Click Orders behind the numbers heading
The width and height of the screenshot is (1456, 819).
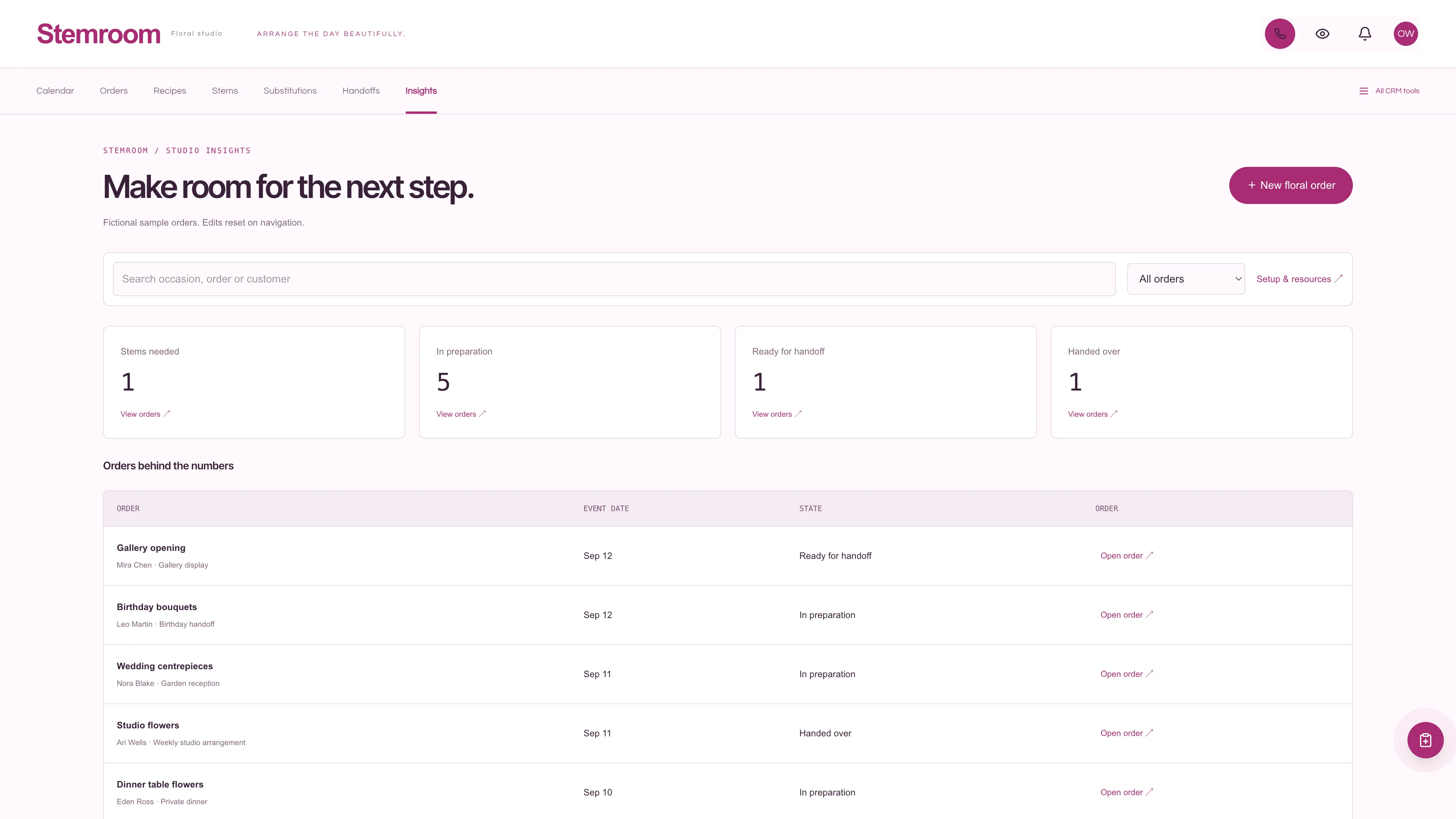click(168, 466)
